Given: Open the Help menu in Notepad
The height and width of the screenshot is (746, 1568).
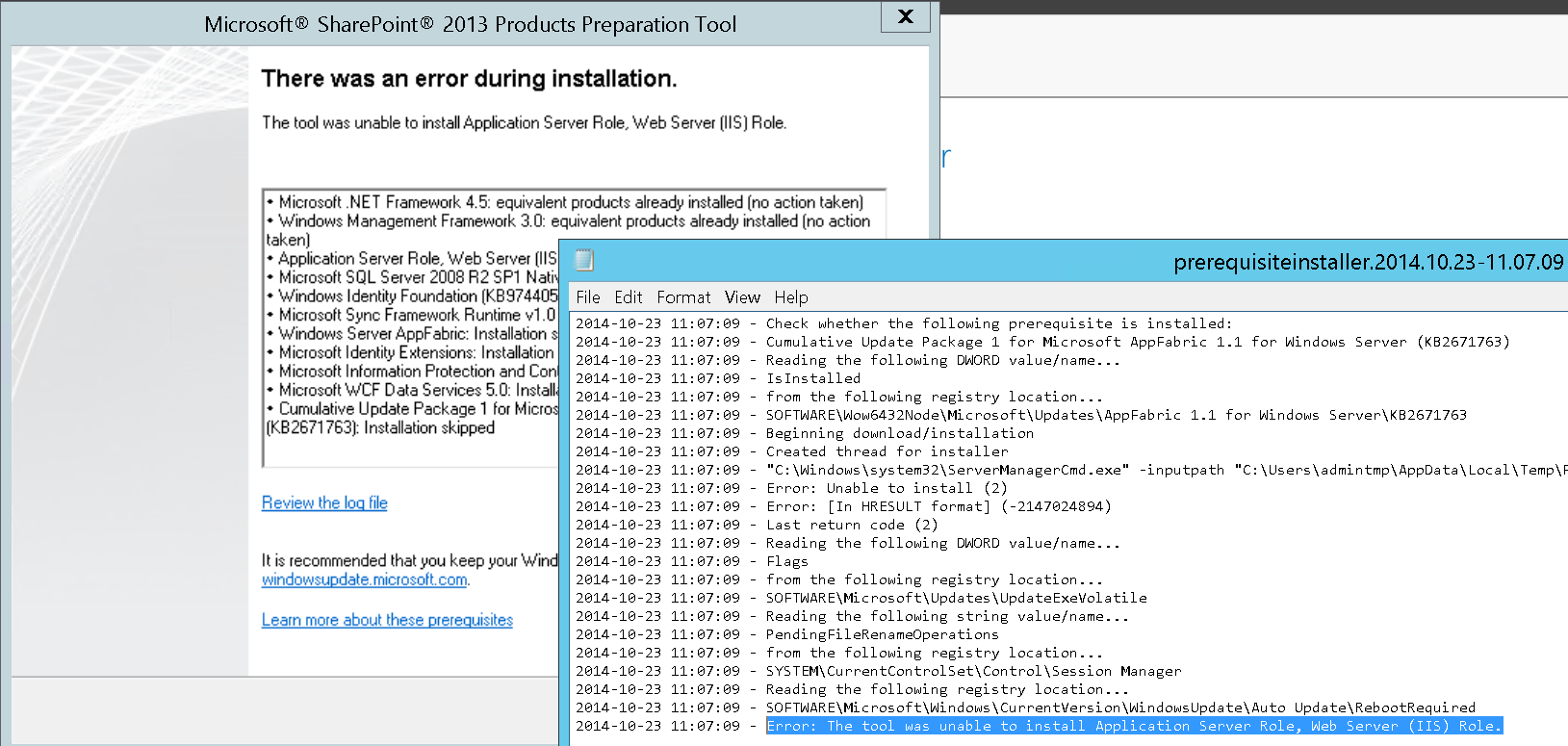Looking at the screenshot, I should 791,297.
